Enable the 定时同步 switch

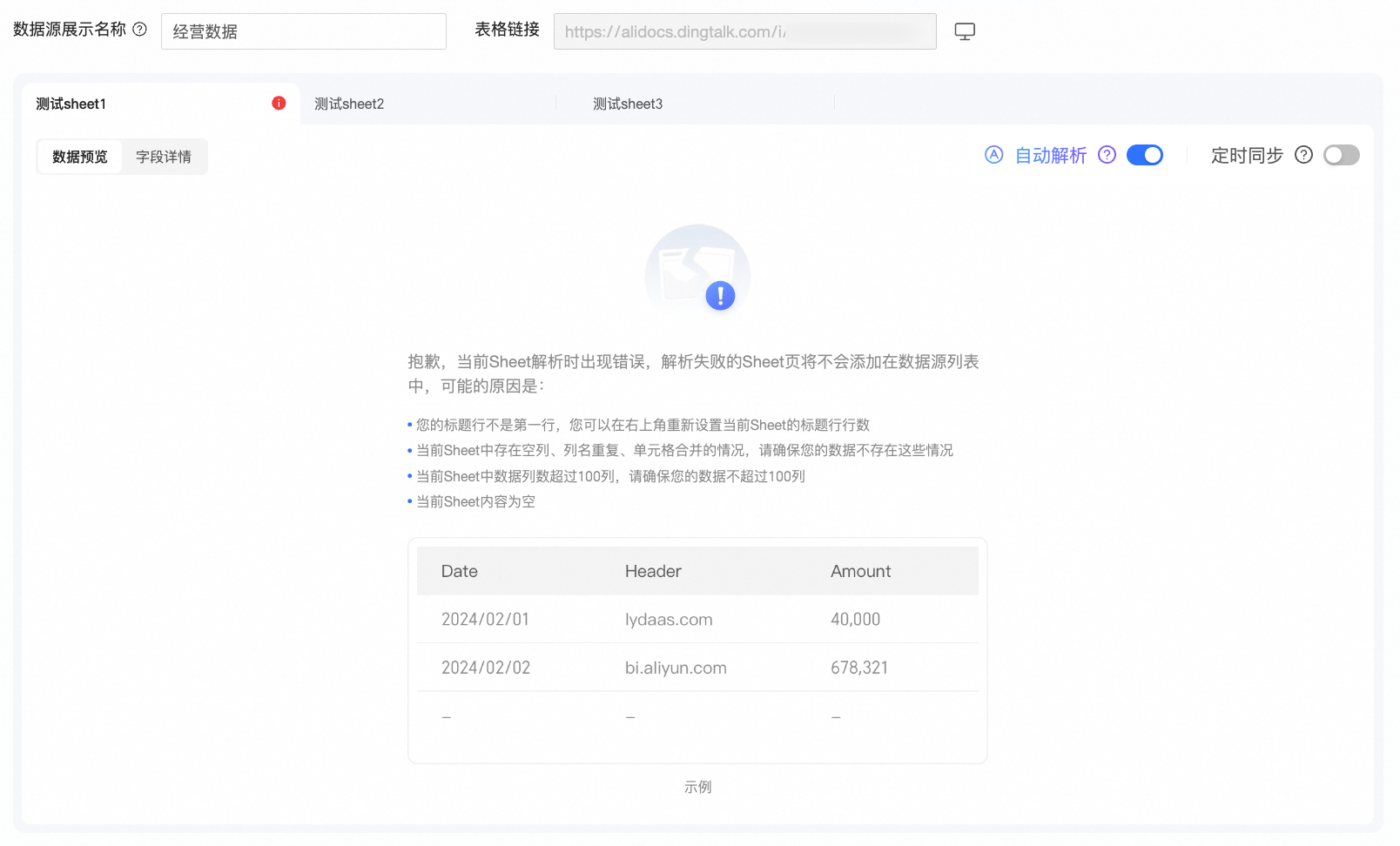click(1342, 155)
